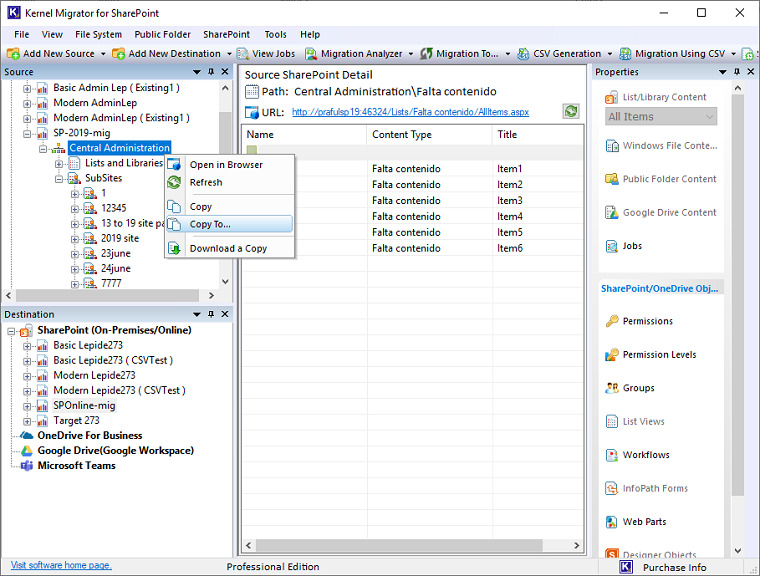
Task: Open the SharePoint menu
Action: point(226,34)
